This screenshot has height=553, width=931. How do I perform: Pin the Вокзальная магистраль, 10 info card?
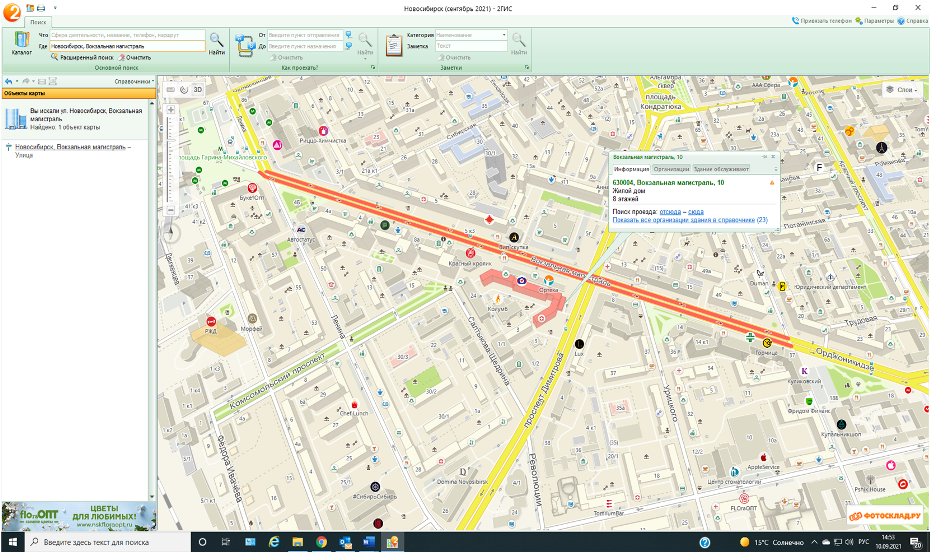coord(765,157)
